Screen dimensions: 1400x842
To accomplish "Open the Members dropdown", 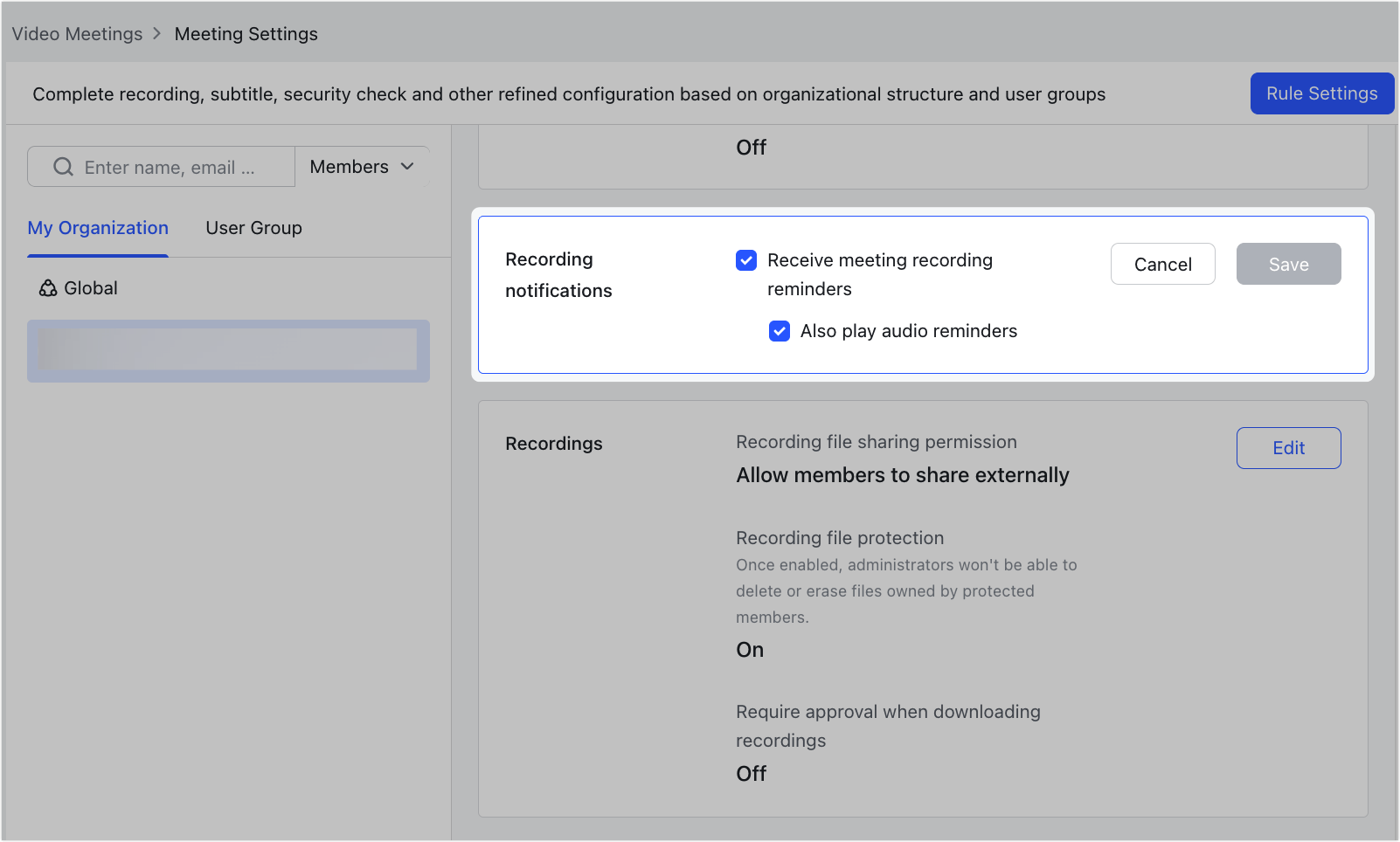I will (362, 167).
